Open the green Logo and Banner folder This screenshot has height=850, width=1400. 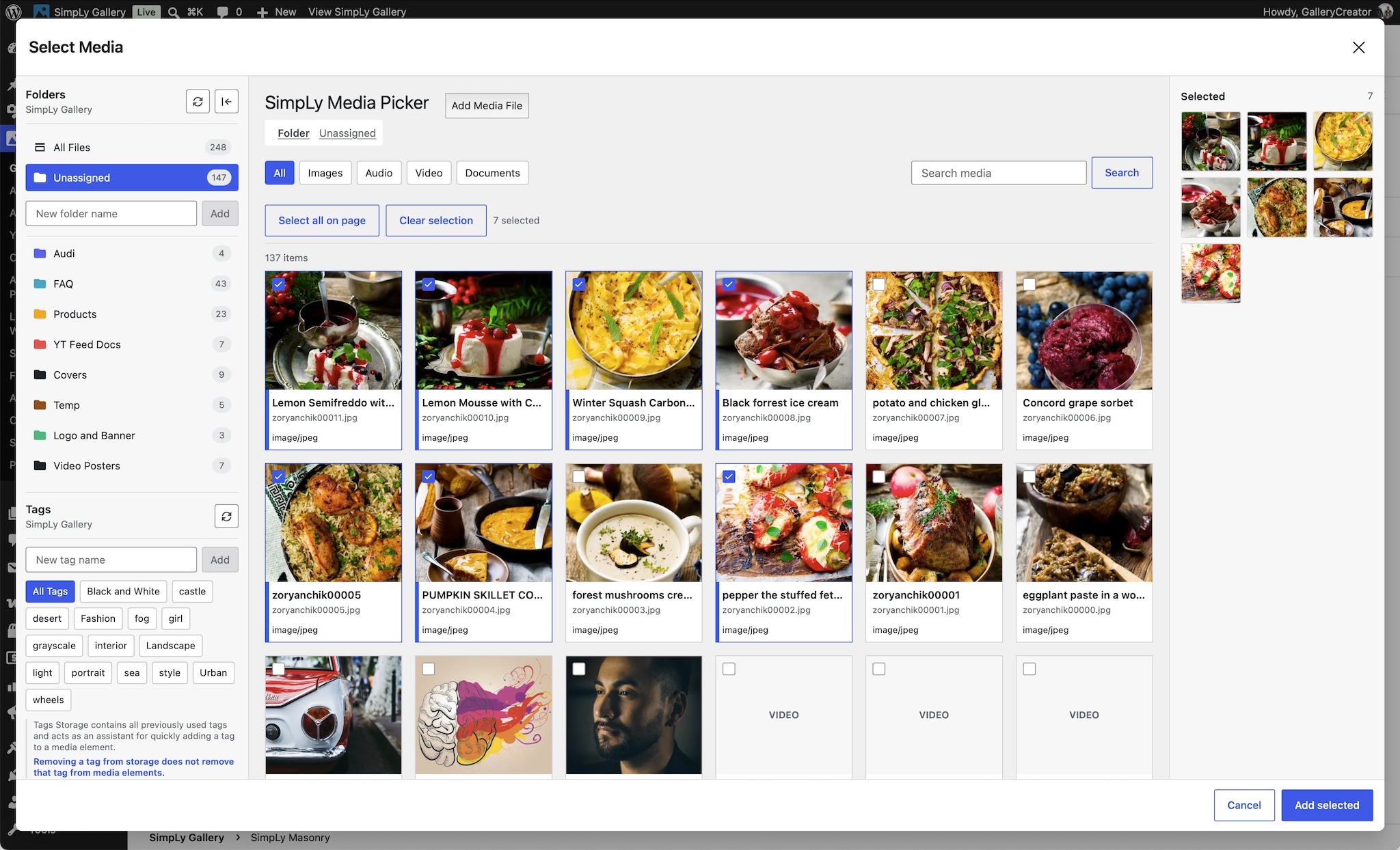(x=40, y=435)
